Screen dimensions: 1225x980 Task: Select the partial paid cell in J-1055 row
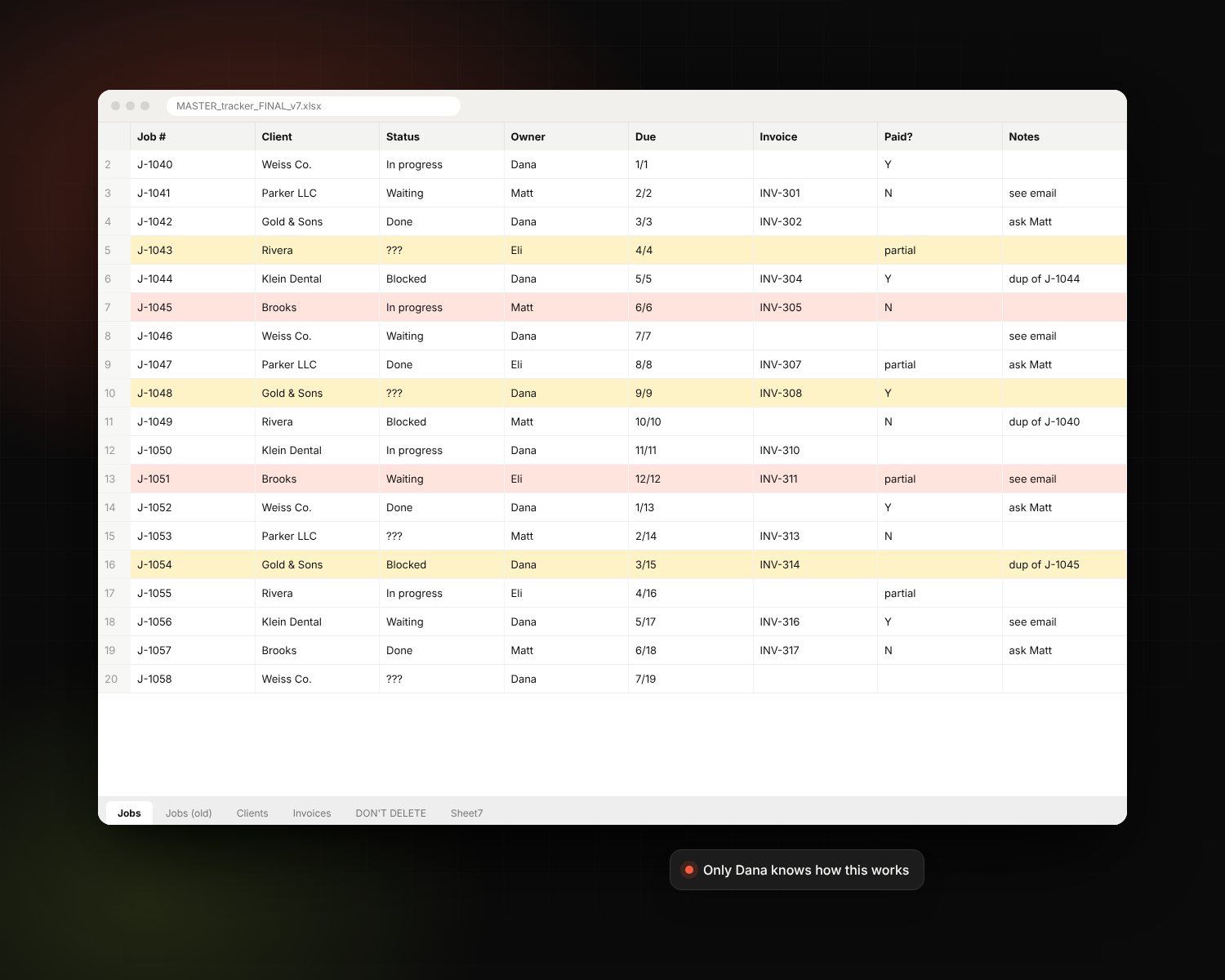[x=940, y=593]
